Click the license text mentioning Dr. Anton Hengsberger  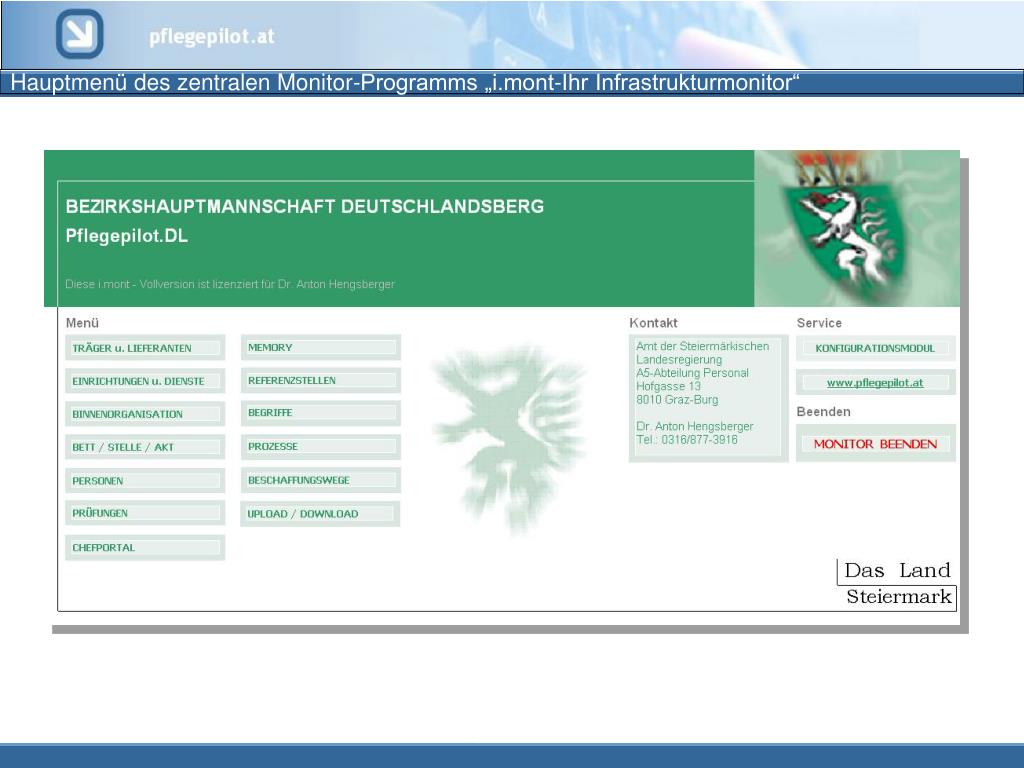point(230,284)
